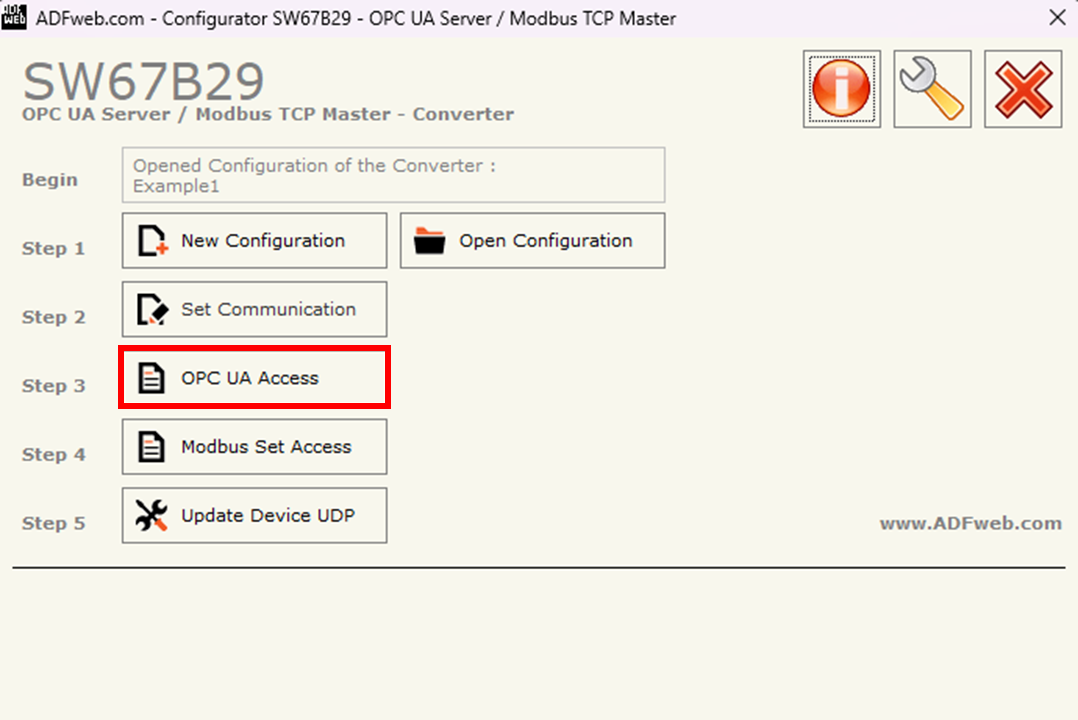Click the document icon on Modbus Set Access
Screen dimensions: 1078x720
(x=152, y=446)
